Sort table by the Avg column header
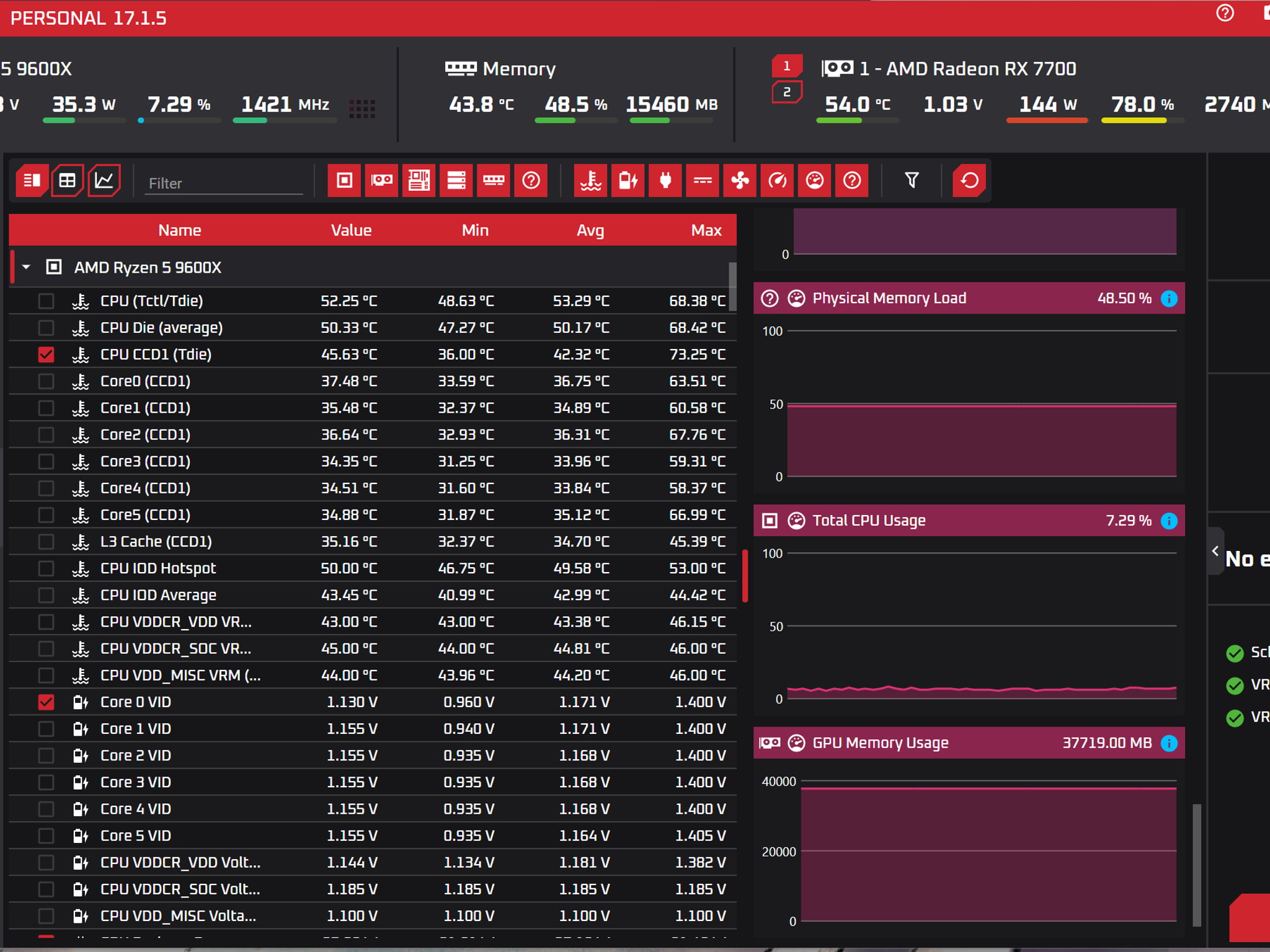 click(x=590, y=231)
